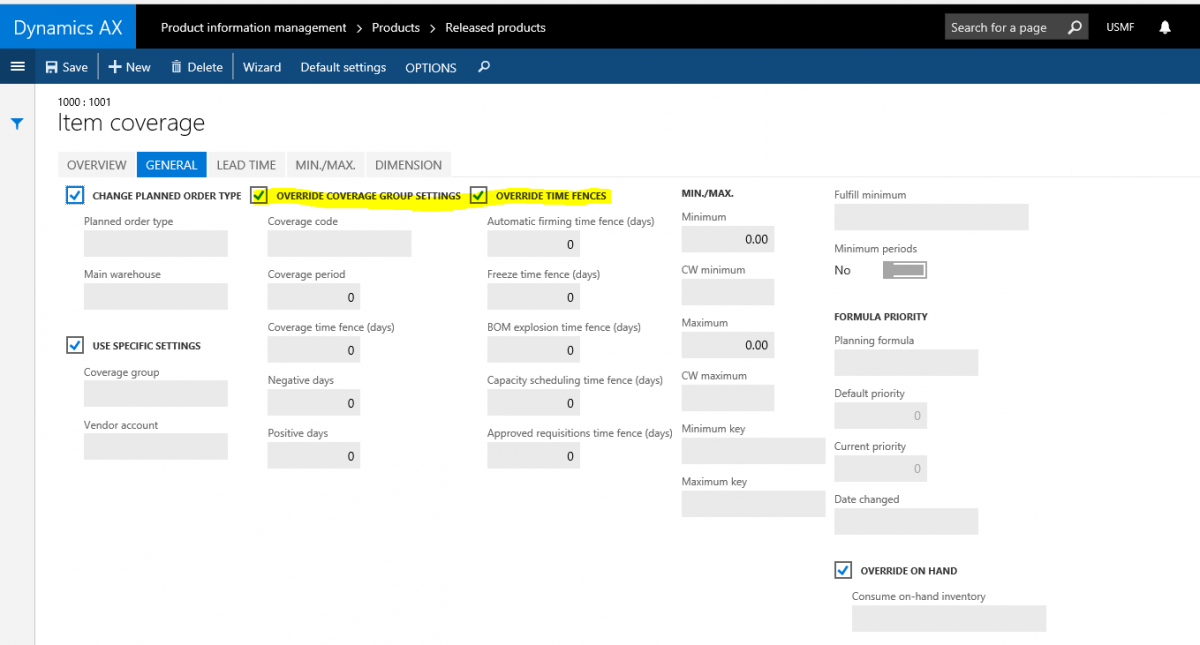Click Approved requisitions time fence field
This screenshot has height=645, width=1200.
(x=534, y=456)
